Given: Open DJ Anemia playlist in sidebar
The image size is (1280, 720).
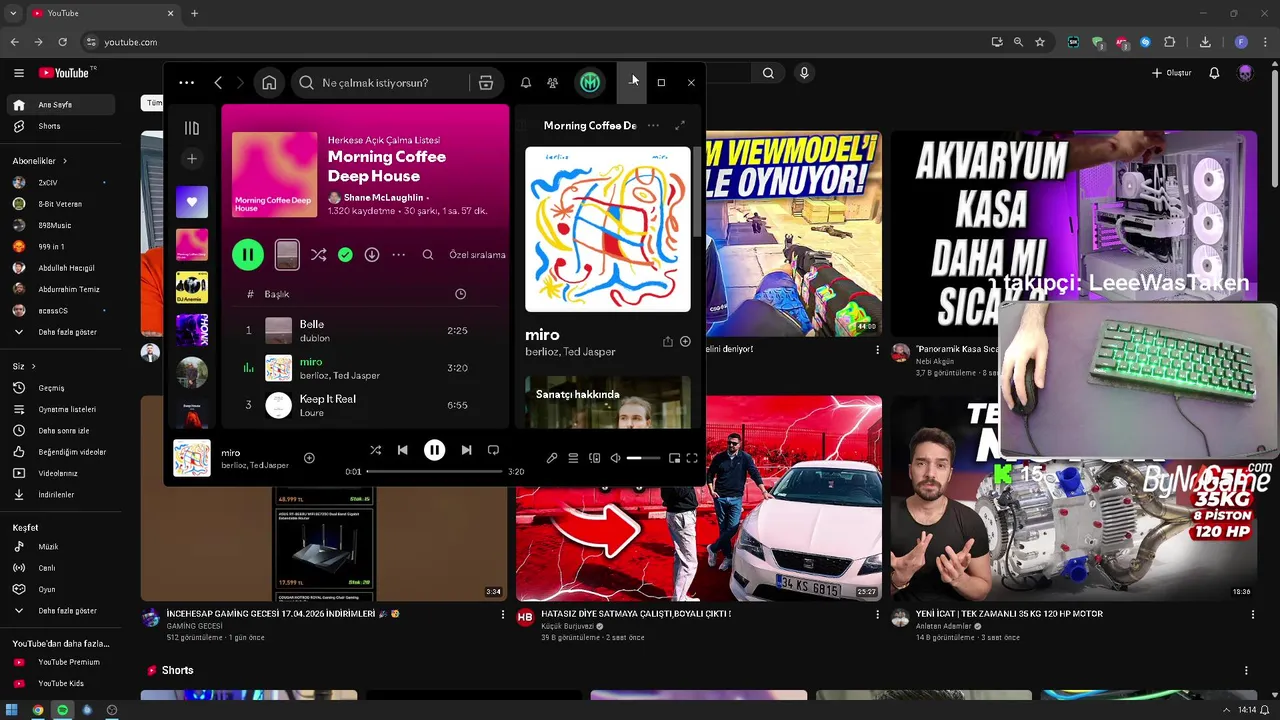Looking at the screenshot, I should click(192, 287).
